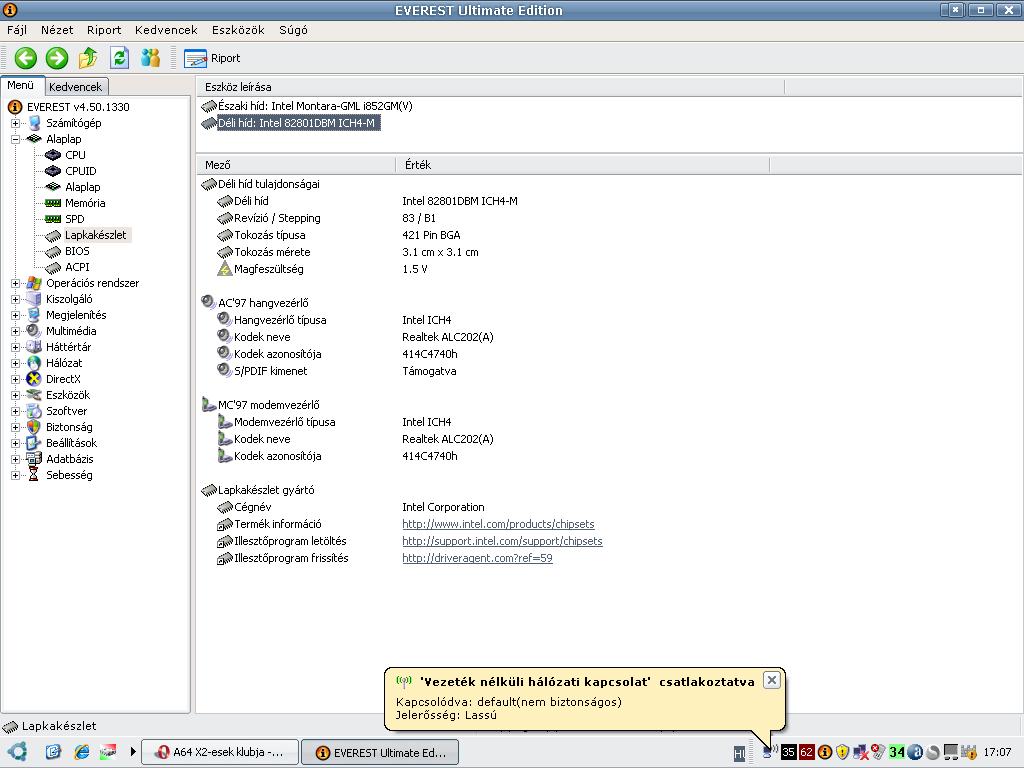The width and height of the screenshot is (1024, 768).
Task: Open the Kedvencek menu in the menu bar
Action: pyautogui.click(x=166, y=30)
